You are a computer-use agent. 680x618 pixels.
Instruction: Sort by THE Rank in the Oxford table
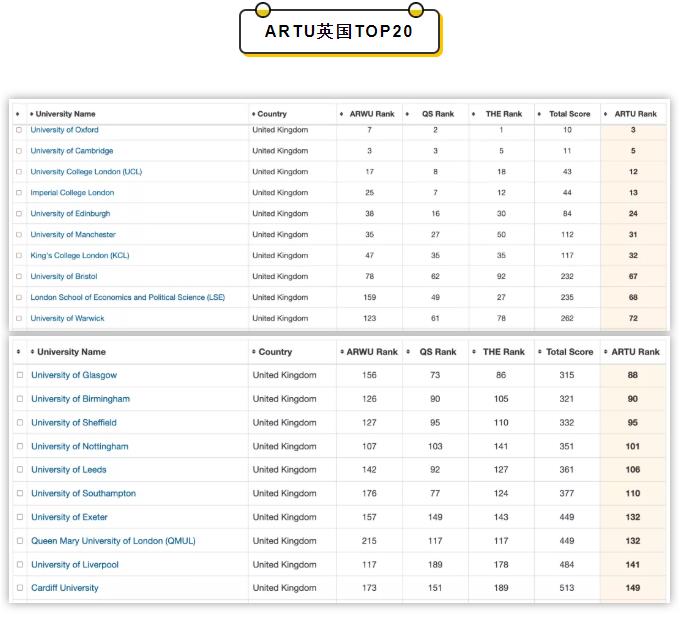tap(502, 114)
